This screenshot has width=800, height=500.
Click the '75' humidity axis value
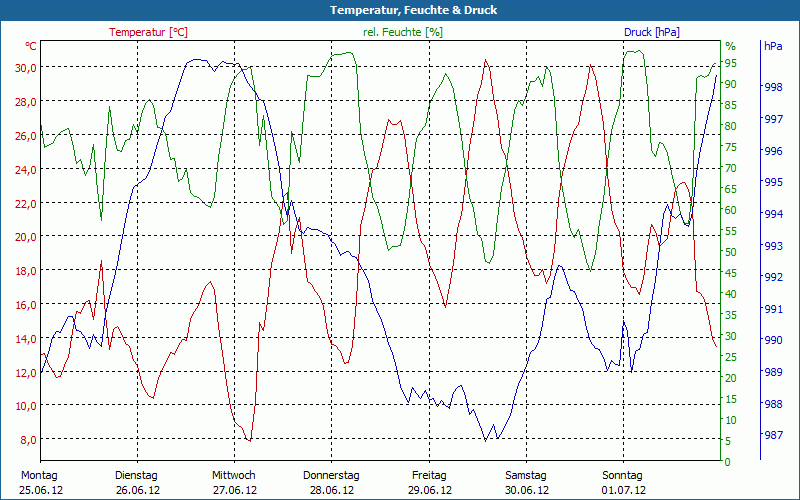[x=731, y=147]
